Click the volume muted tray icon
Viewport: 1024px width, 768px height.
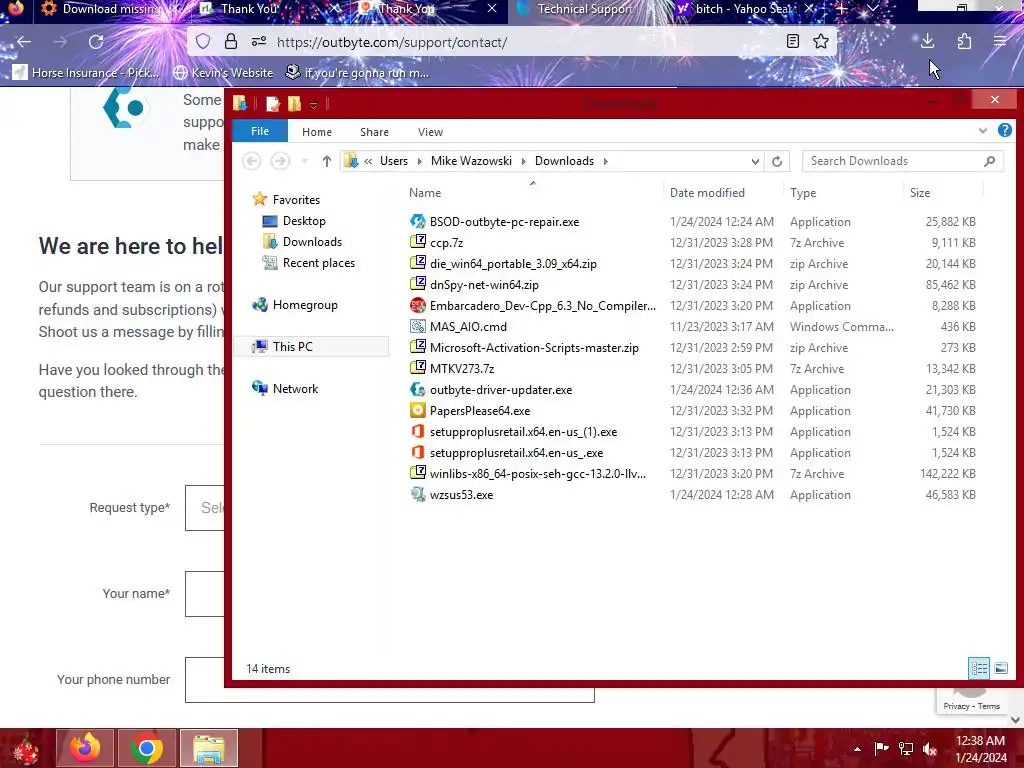point(930,749)
